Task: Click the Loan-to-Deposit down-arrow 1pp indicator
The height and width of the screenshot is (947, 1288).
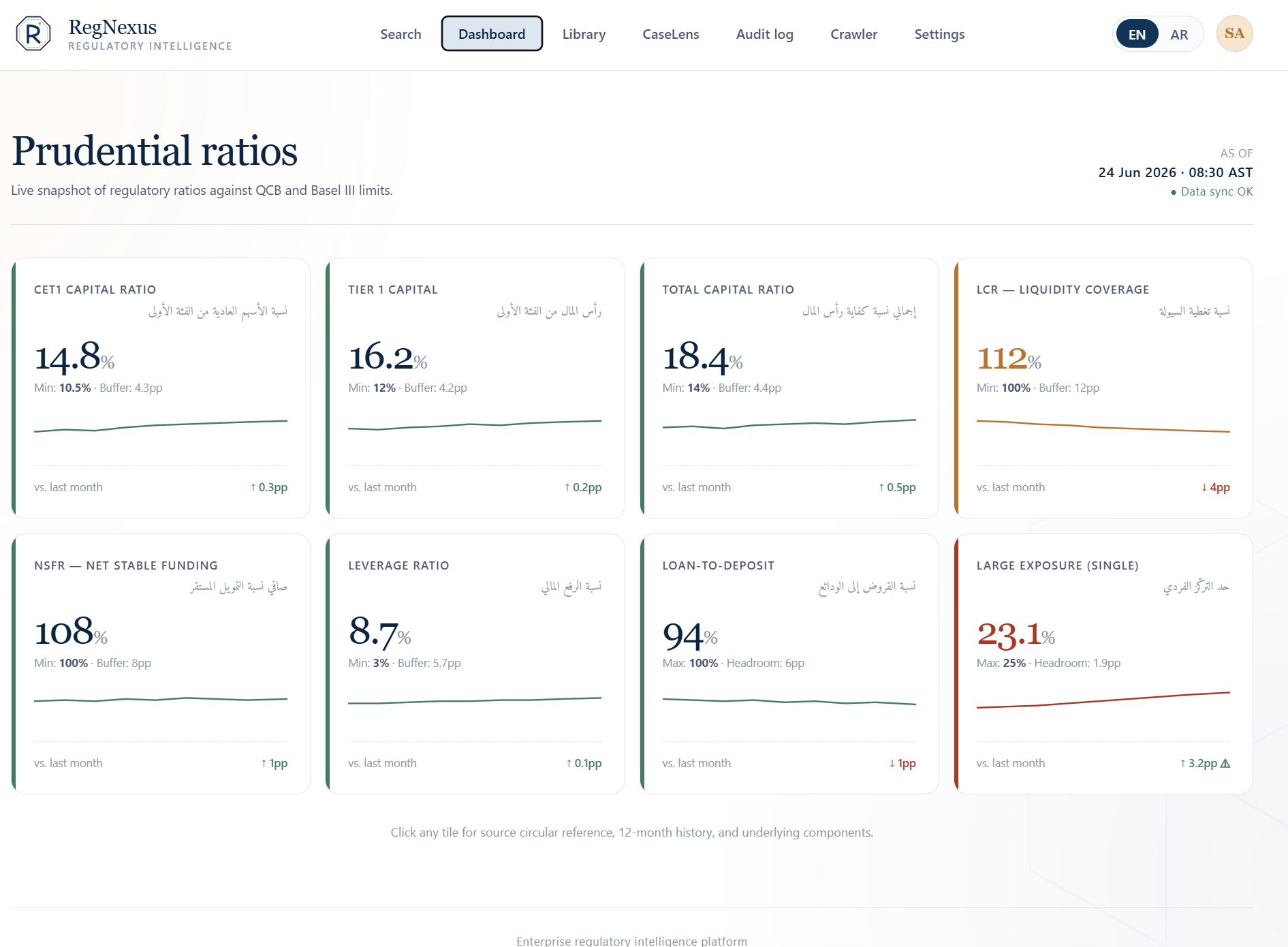Action: coord(902,763)
